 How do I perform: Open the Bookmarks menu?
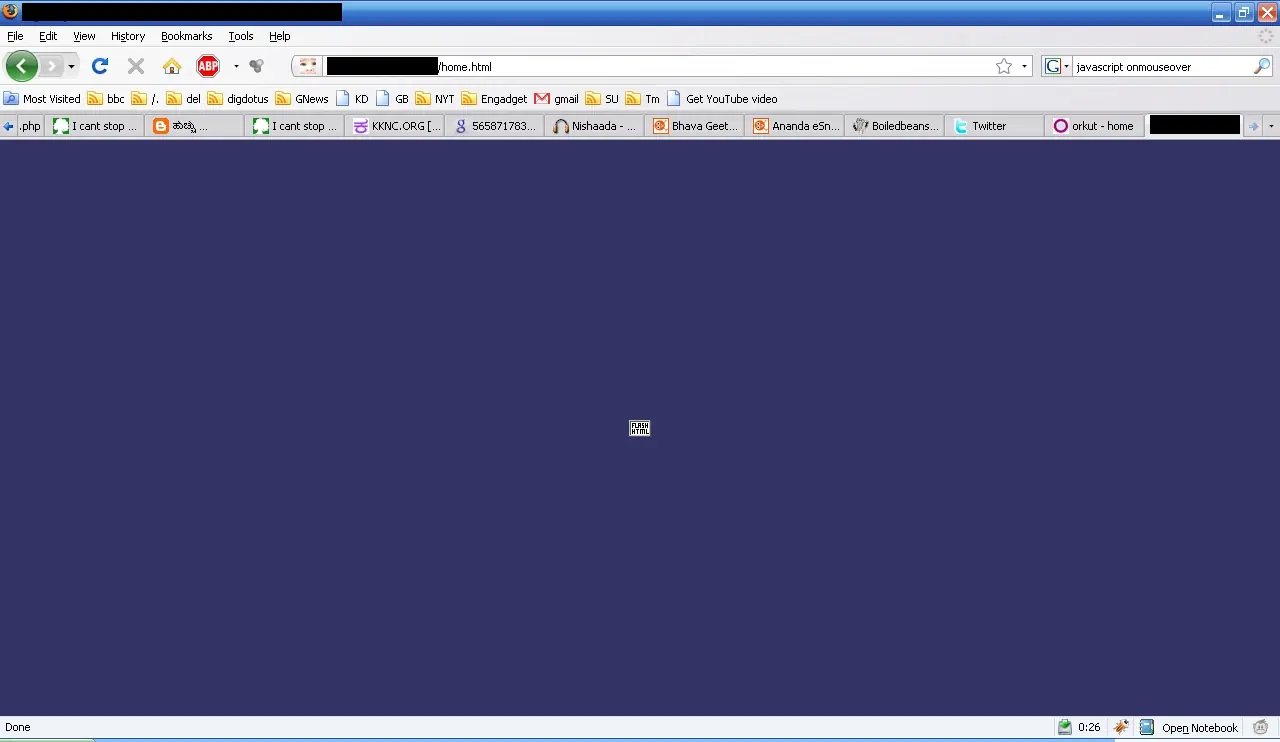click(186, 36)
